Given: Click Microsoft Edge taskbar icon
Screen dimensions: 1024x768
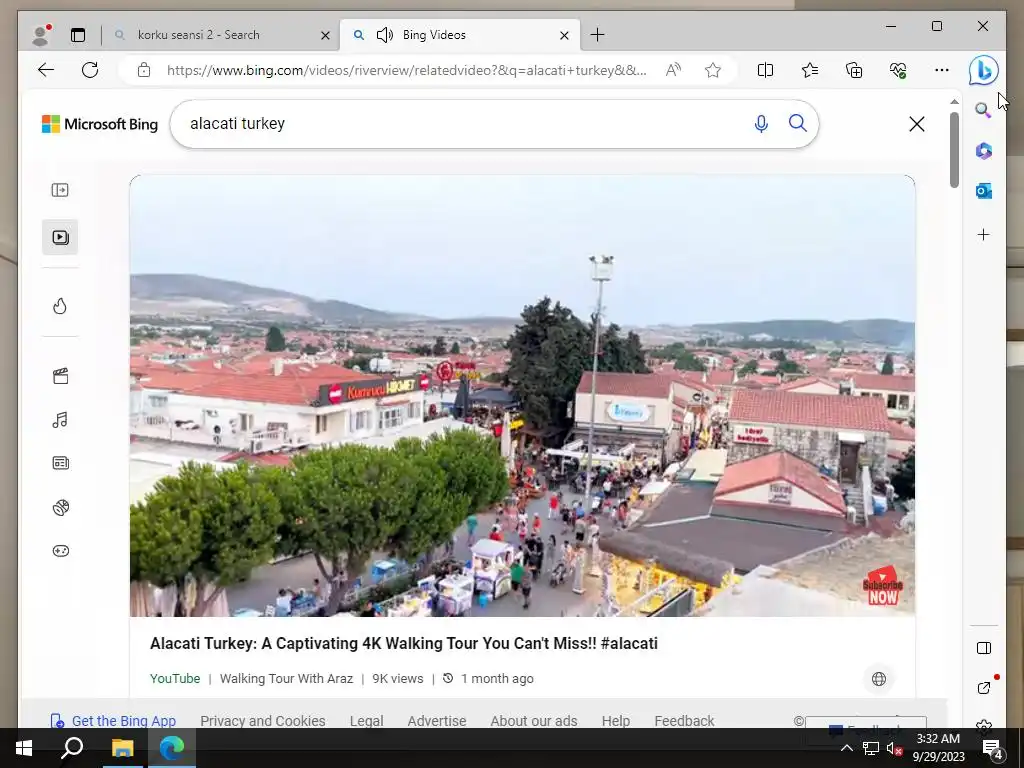Looking at the screenshot, I should pyautogui.click(x=172, y=748).
